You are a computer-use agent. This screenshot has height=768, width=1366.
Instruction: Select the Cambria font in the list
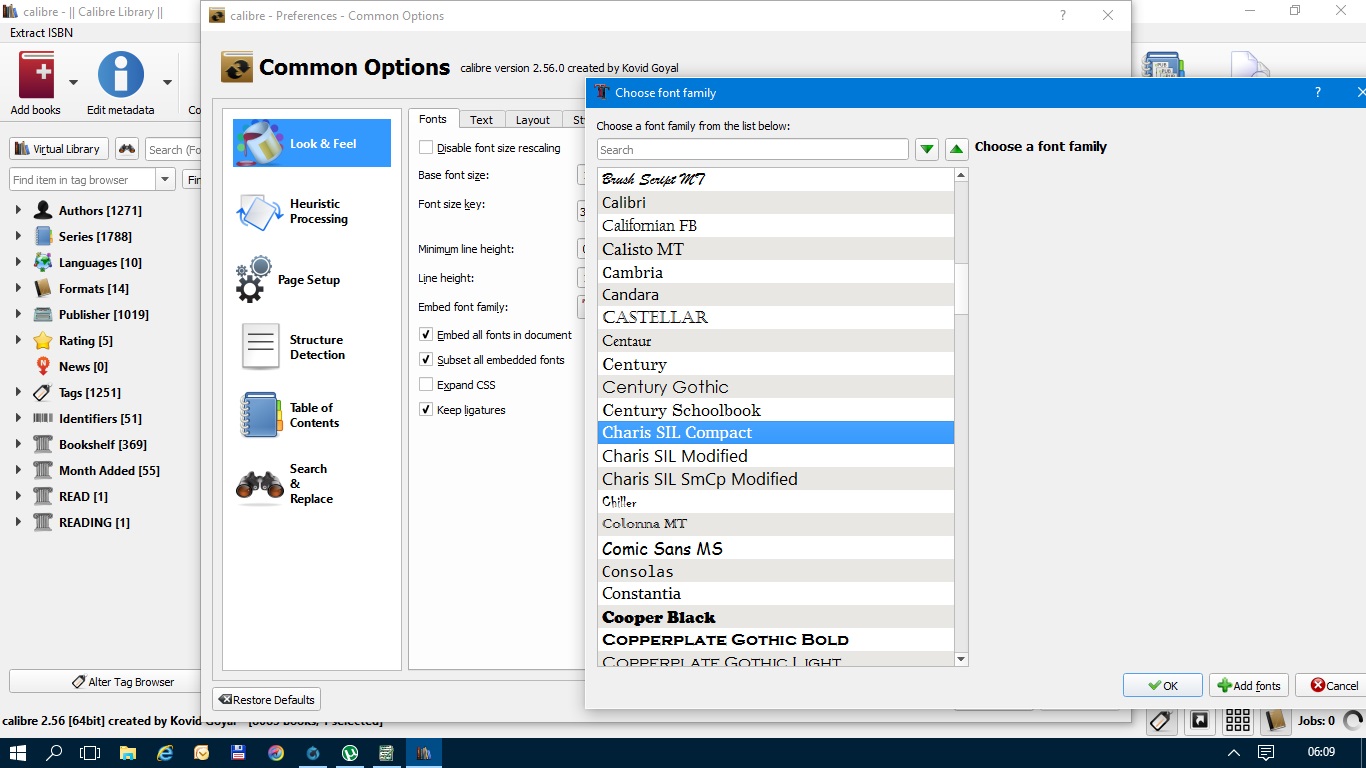(776, 272)
